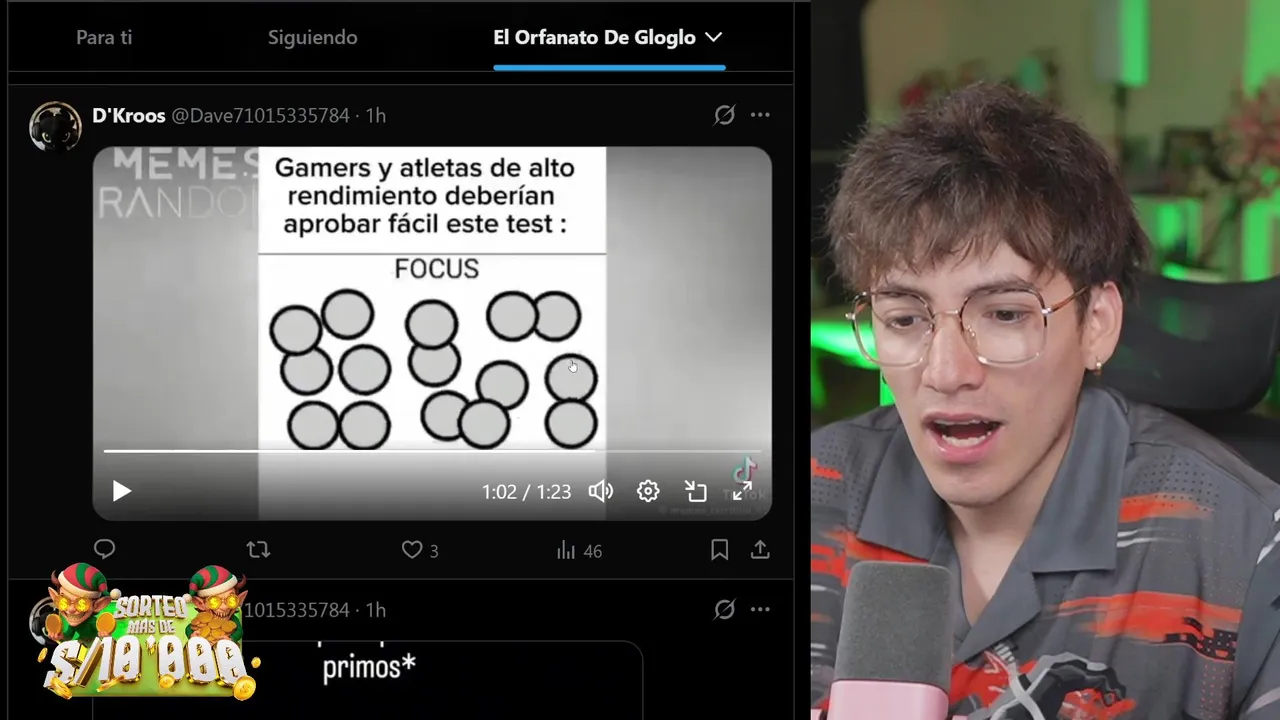Bookmark the D'Kroos post
The height and width of the screenshot is (720, 1280).
click(719, 549)
